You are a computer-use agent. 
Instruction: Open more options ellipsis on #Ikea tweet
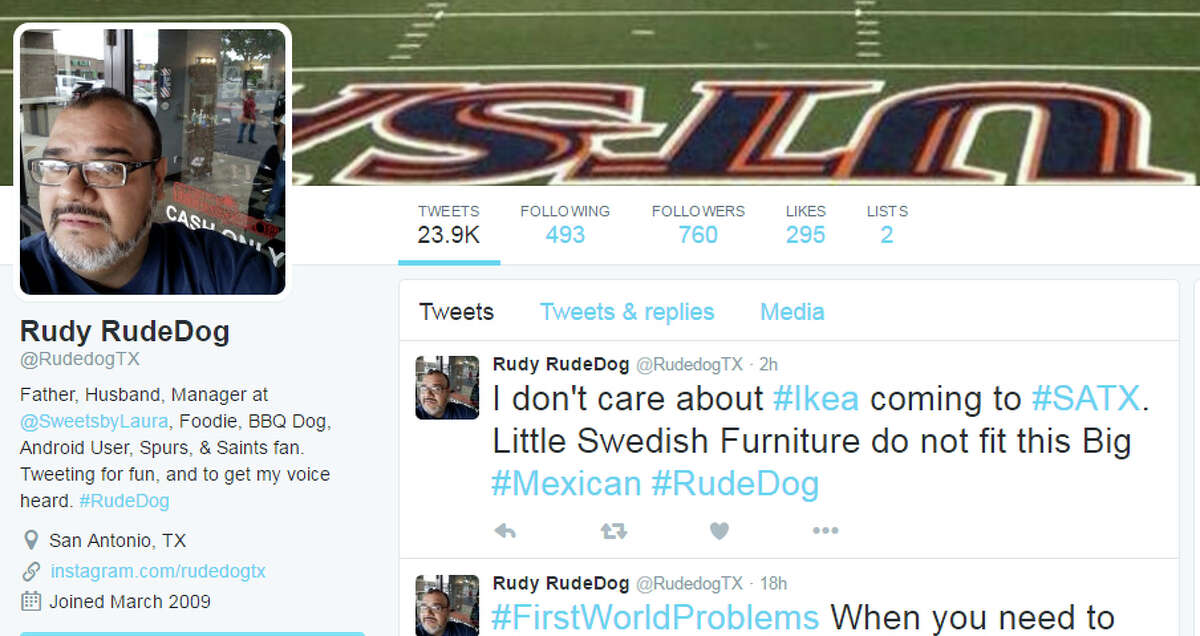pyautogui.click(x=825, y=531)
